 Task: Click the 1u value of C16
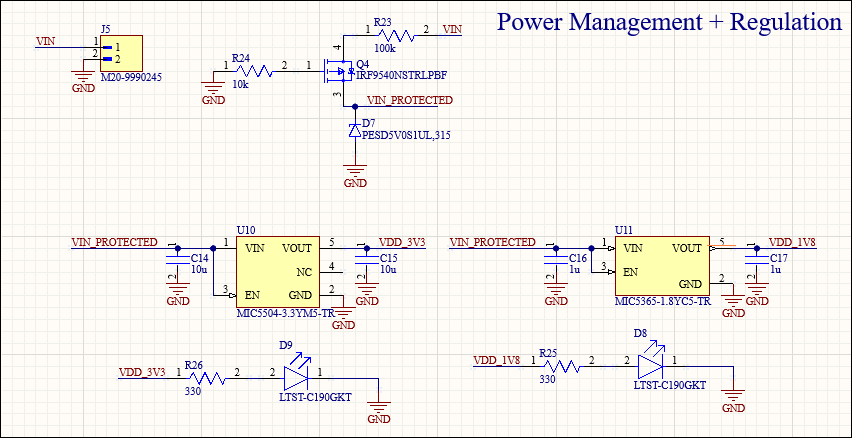pos(574,269)
